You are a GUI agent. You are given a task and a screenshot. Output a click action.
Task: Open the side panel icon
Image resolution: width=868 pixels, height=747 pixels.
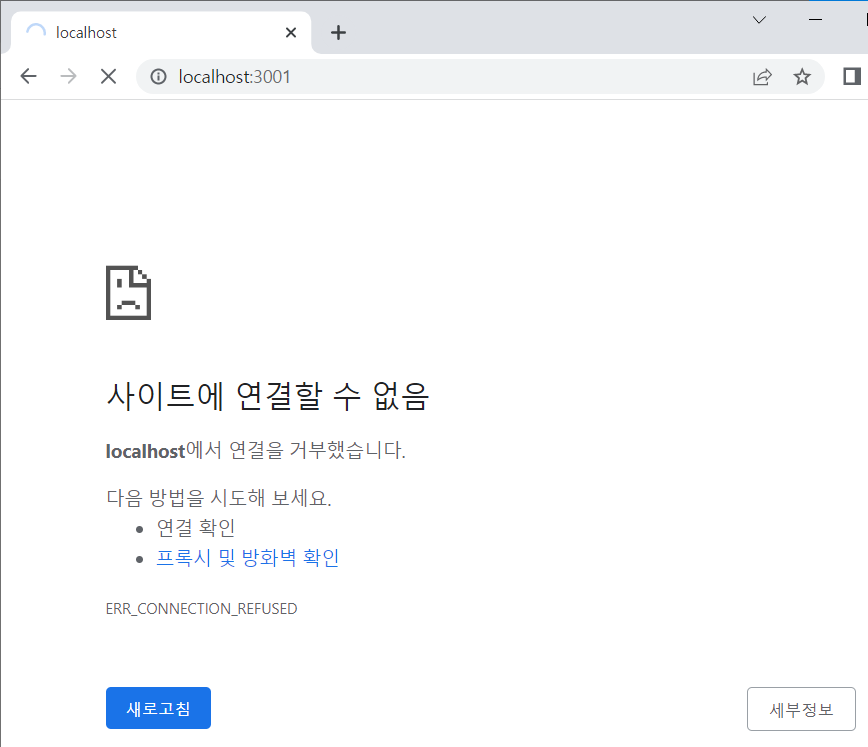click(851, 76)
